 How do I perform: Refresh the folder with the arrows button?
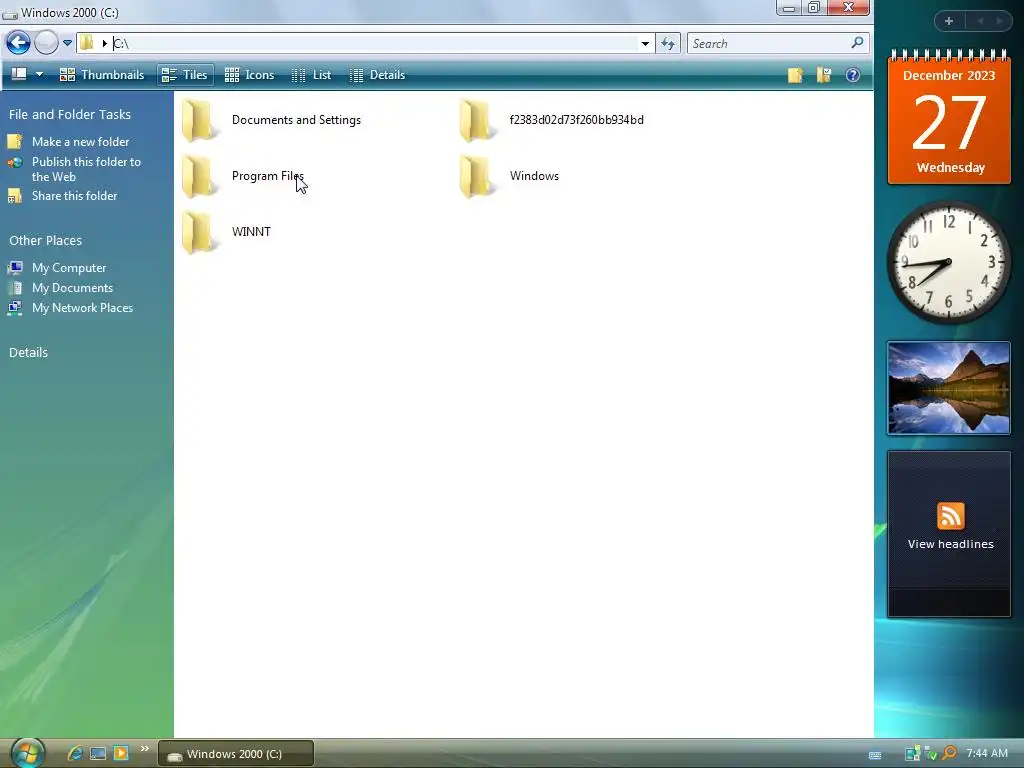coord(667,44)
